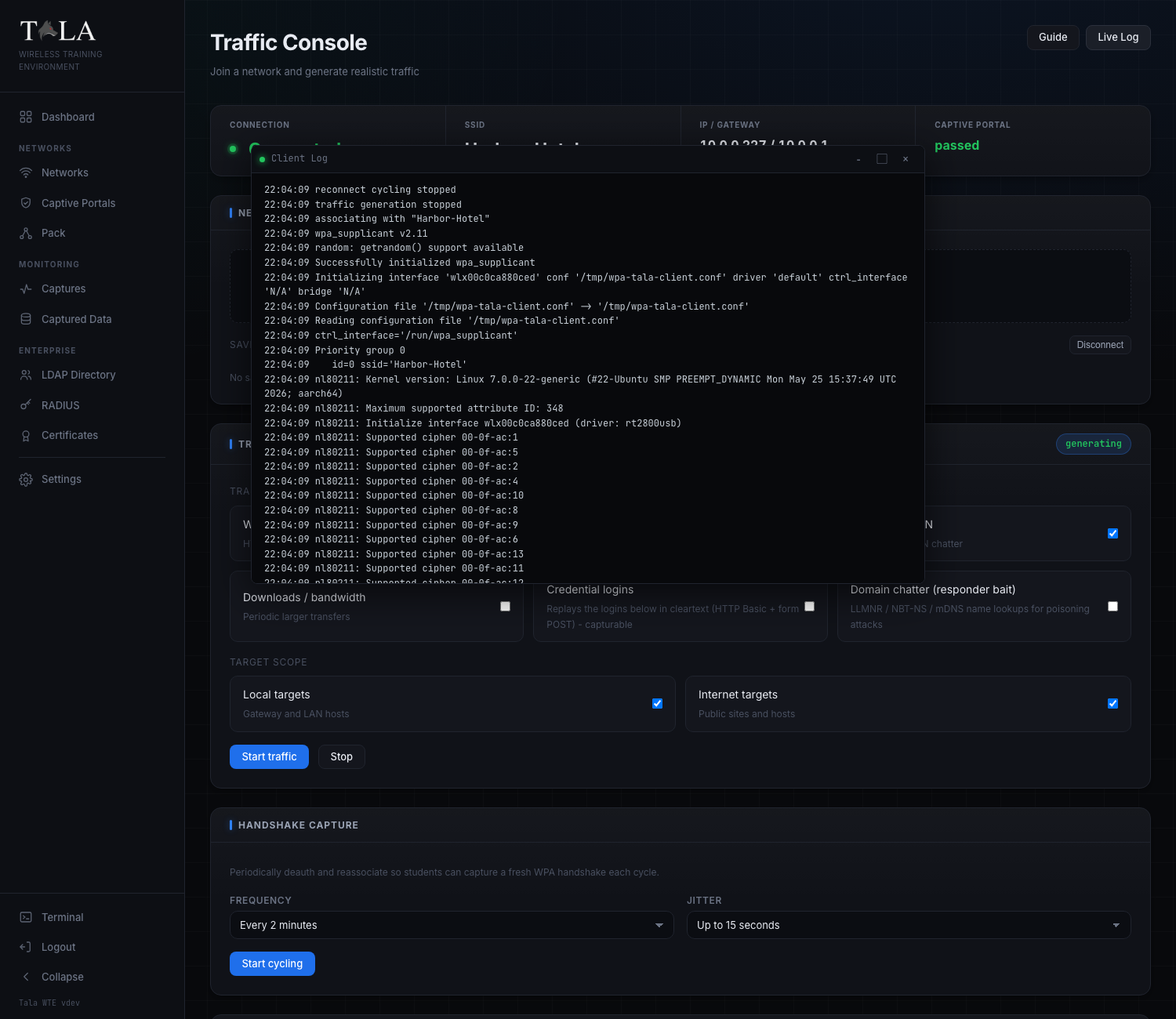Screen dimensions: 1176x1019
Task: Open the Frequency dropdown 'Every 2 minutes'
Action: coord(452,925)
